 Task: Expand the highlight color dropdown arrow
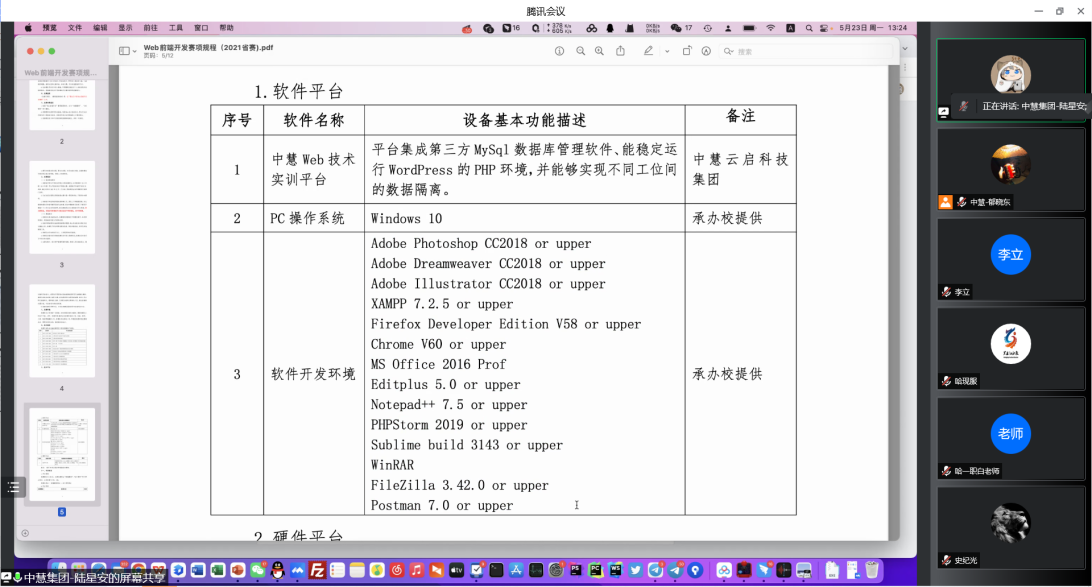pos(667,51)
